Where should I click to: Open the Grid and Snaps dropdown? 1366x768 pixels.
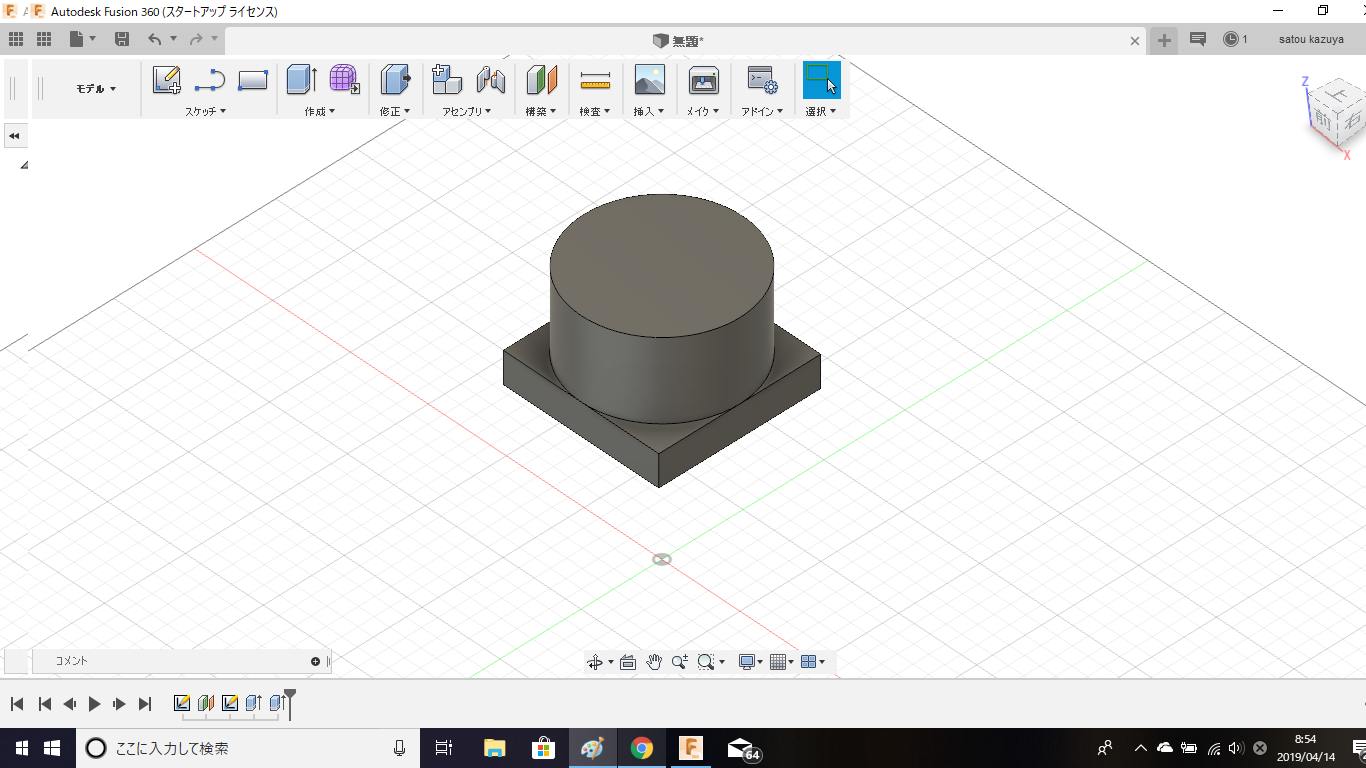tap(782, 662)
